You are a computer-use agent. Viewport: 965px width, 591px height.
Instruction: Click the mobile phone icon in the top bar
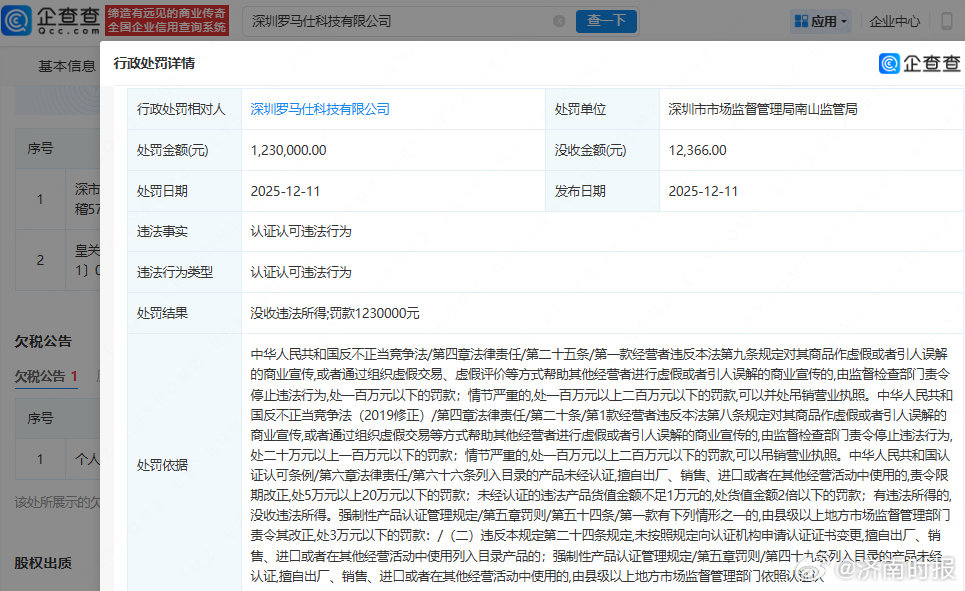(946, 20)
